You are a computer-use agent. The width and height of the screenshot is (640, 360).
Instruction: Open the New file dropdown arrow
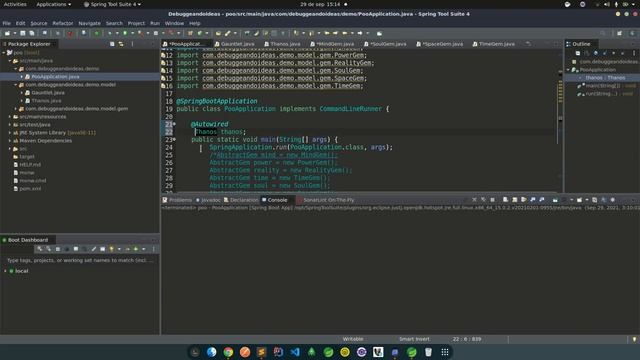pos(14,33)
